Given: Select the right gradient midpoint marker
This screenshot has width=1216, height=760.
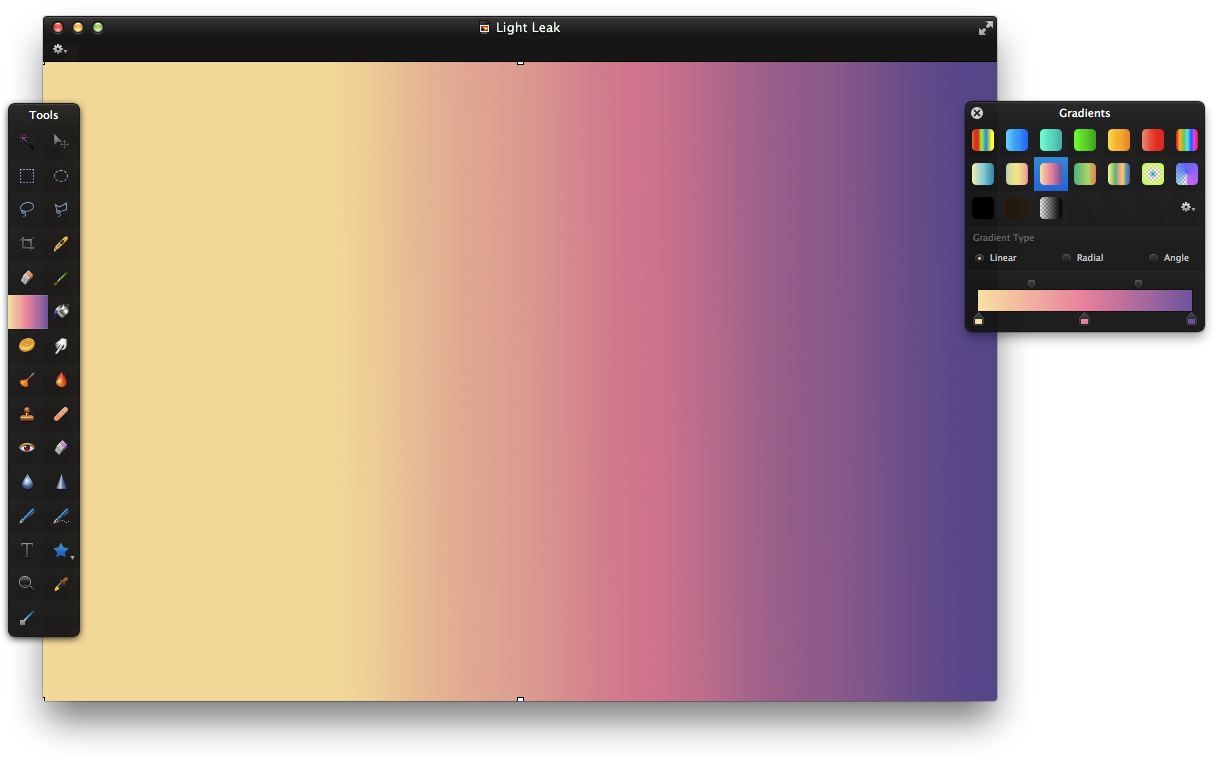Looking at the screenshot, I should [1138, 284].
